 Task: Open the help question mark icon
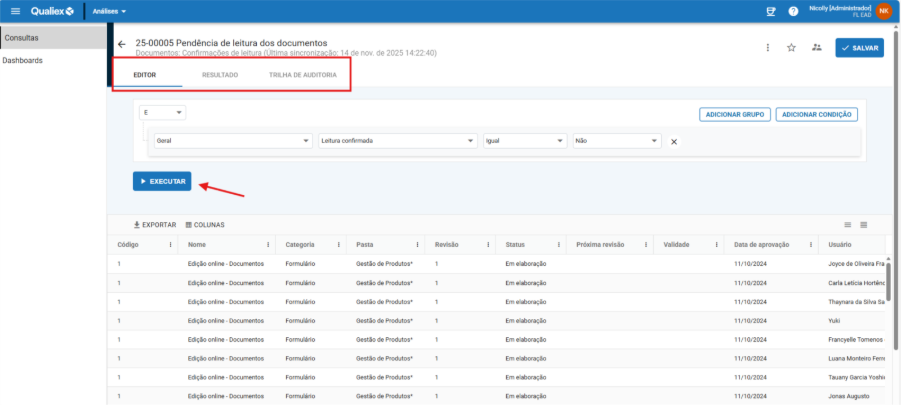pos(793,11)
